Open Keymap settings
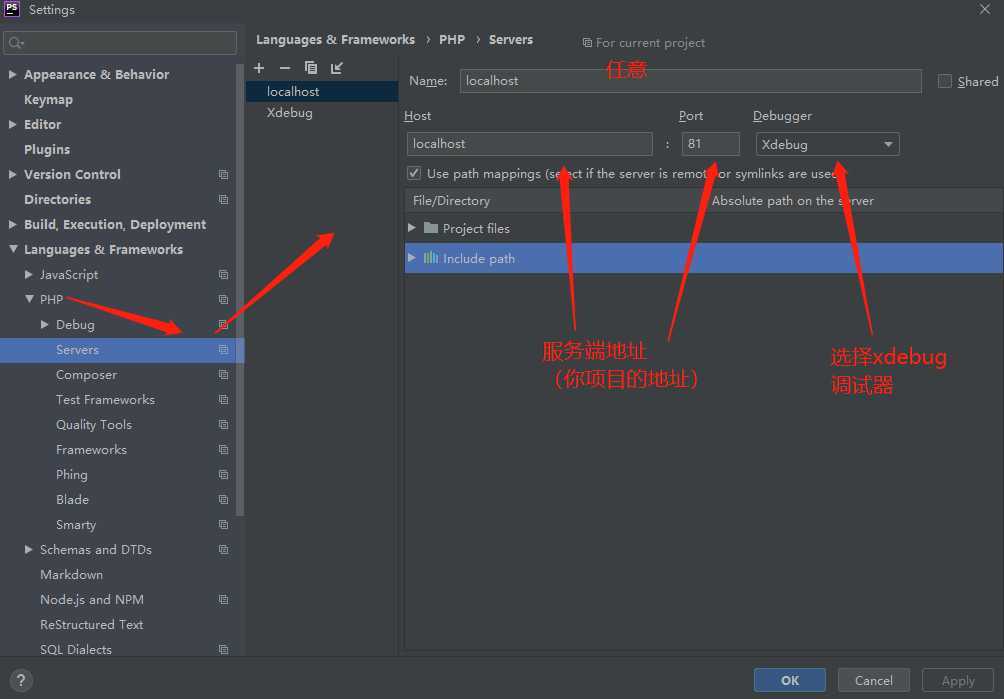Screen dimensions: 1004x699 click(x=48, y=100)
